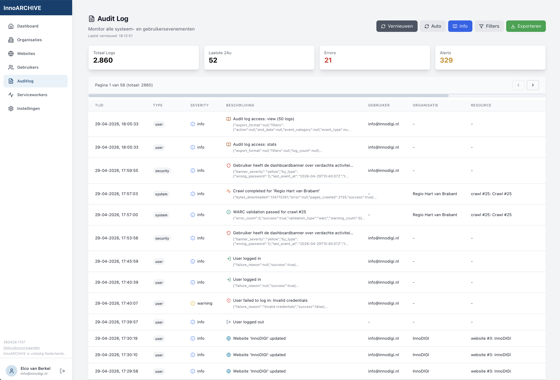Screen dimensions: 560x380
Task: Click the BESCHRIJVING column header
Action: tap(240, 105)
